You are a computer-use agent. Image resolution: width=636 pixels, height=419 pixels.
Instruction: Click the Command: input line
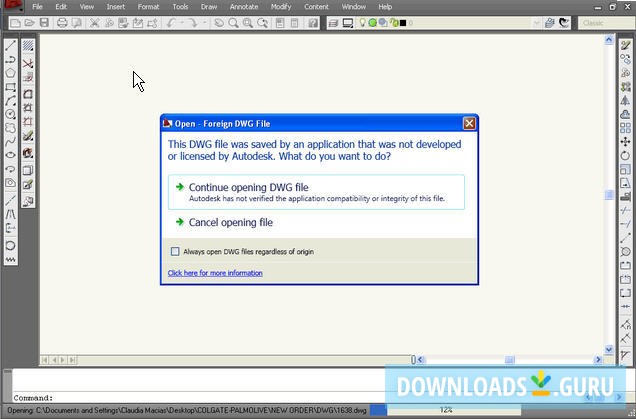[x=199, y=398]
